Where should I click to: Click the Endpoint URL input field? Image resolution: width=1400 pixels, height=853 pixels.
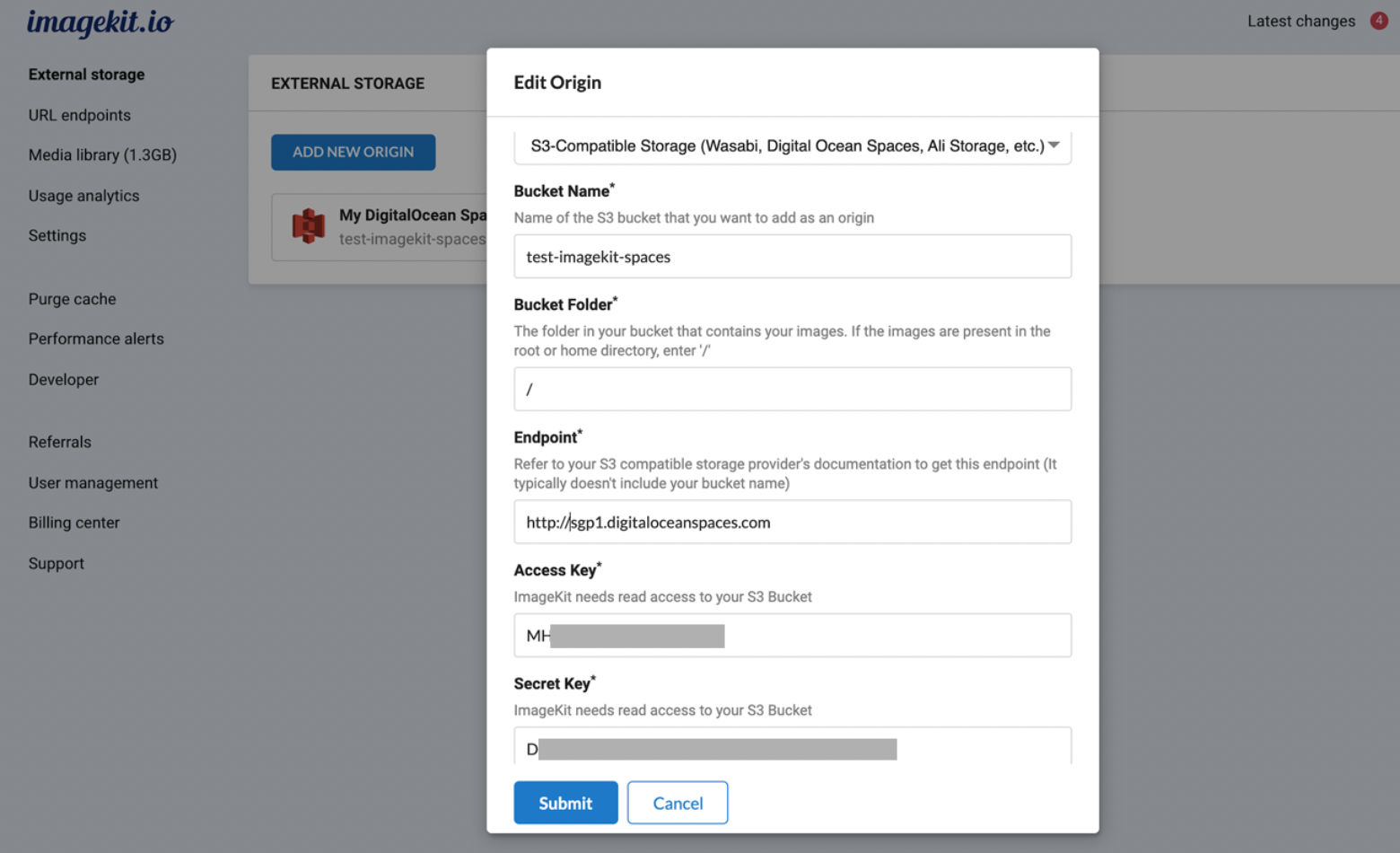coord(792,522)
